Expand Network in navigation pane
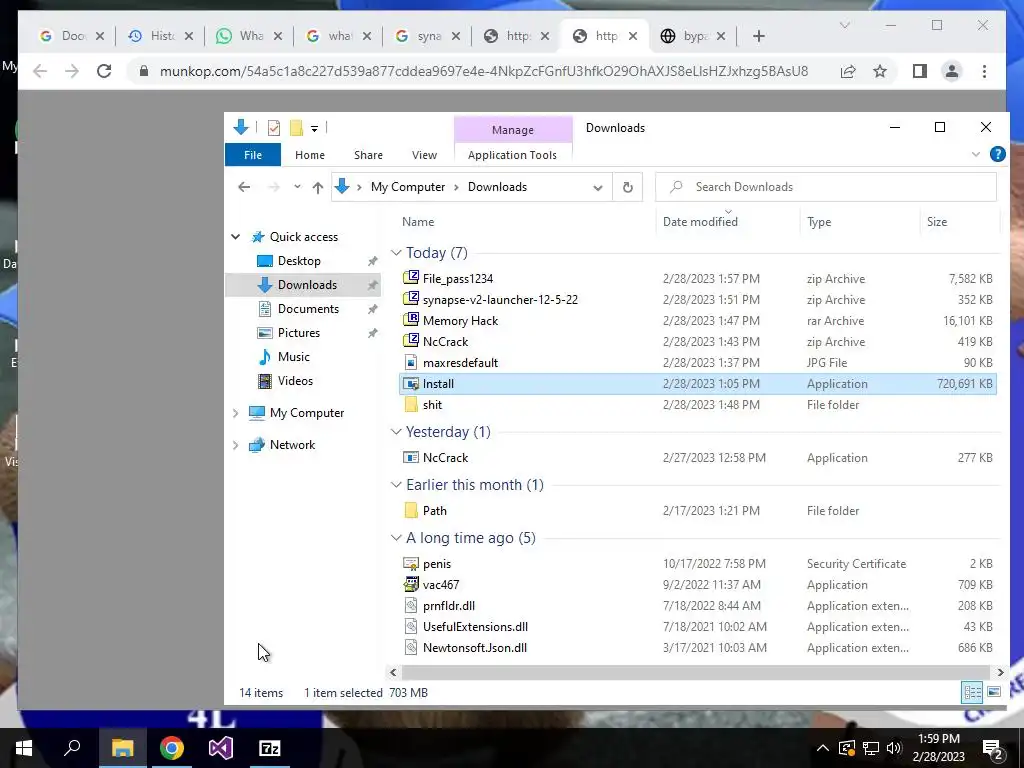This screenshot has width=1024, height=768. 236,445
